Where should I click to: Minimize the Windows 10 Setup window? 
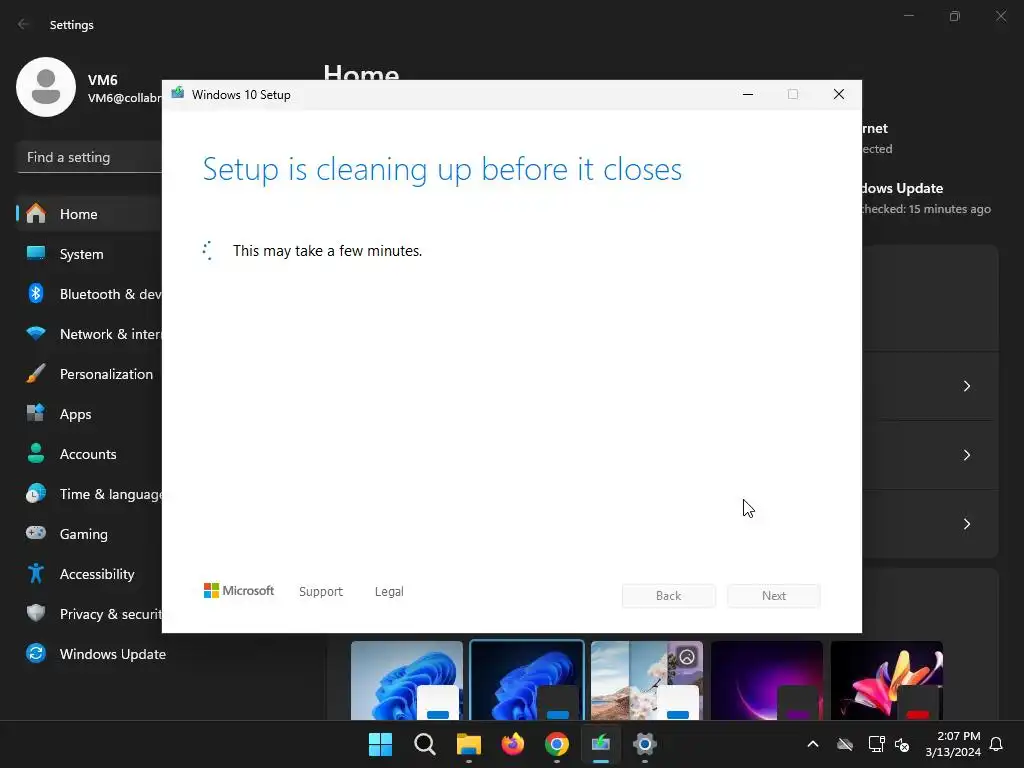coord(748,95)
